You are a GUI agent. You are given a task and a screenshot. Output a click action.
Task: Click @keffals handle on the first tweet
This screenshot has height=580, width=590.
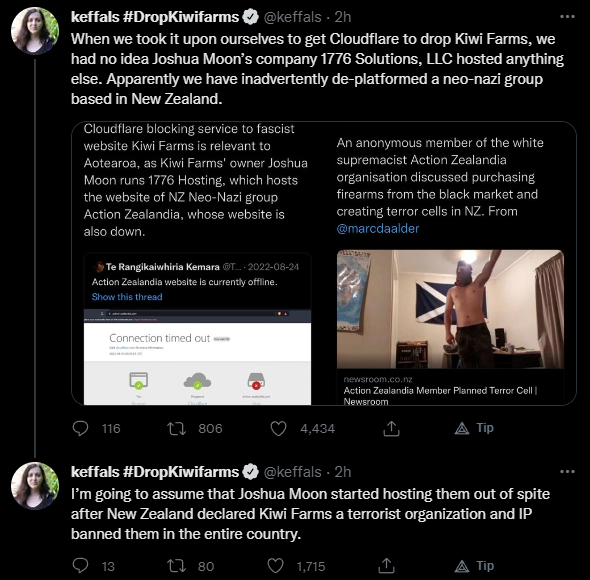[292, 17]
